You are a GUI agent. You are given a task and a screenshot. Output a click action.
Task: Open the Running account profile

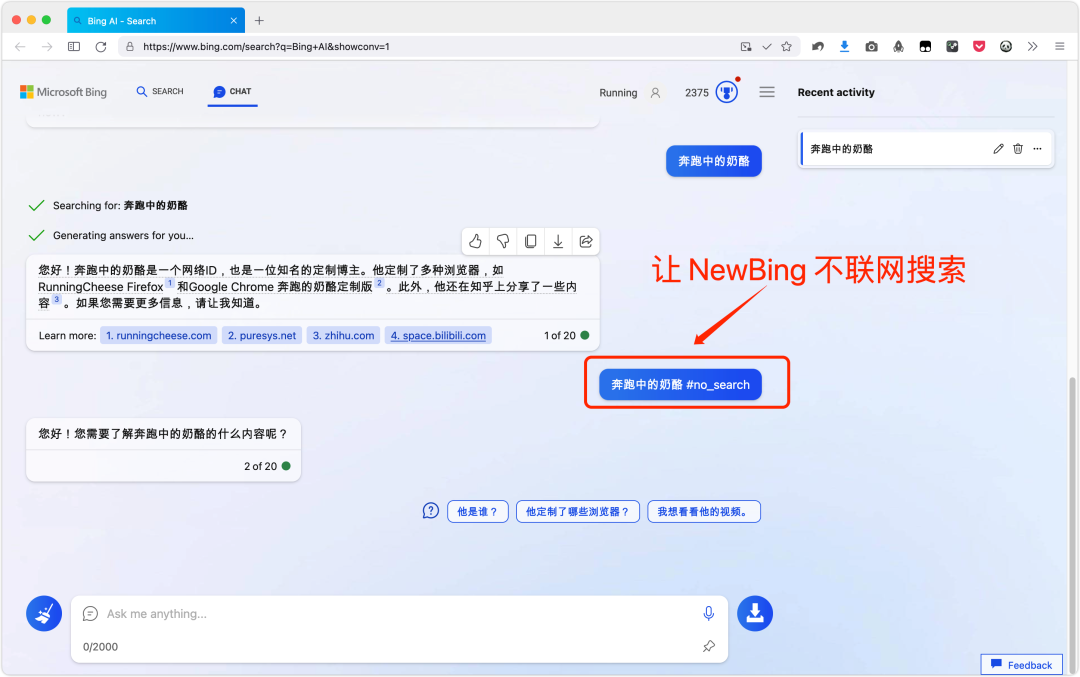coord(630,92)
